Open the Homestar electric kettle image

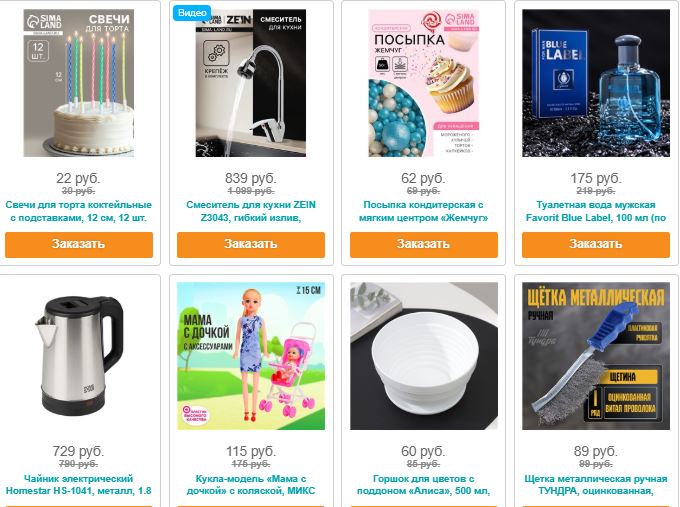[x=79, y=356]
